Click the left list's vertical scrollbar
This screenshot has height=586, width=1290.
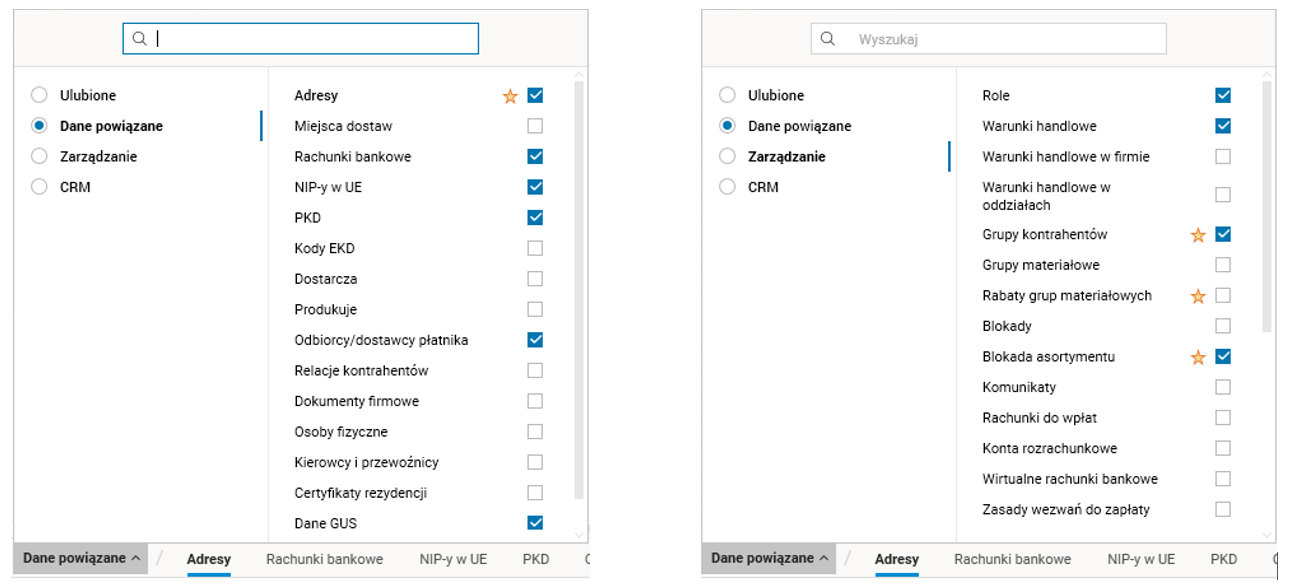(x=579, y=290)
